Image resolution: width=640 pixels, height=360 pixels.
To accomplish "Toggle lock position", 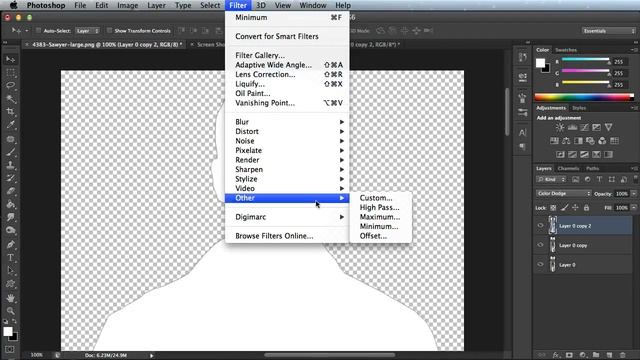I will pos(575,208).
